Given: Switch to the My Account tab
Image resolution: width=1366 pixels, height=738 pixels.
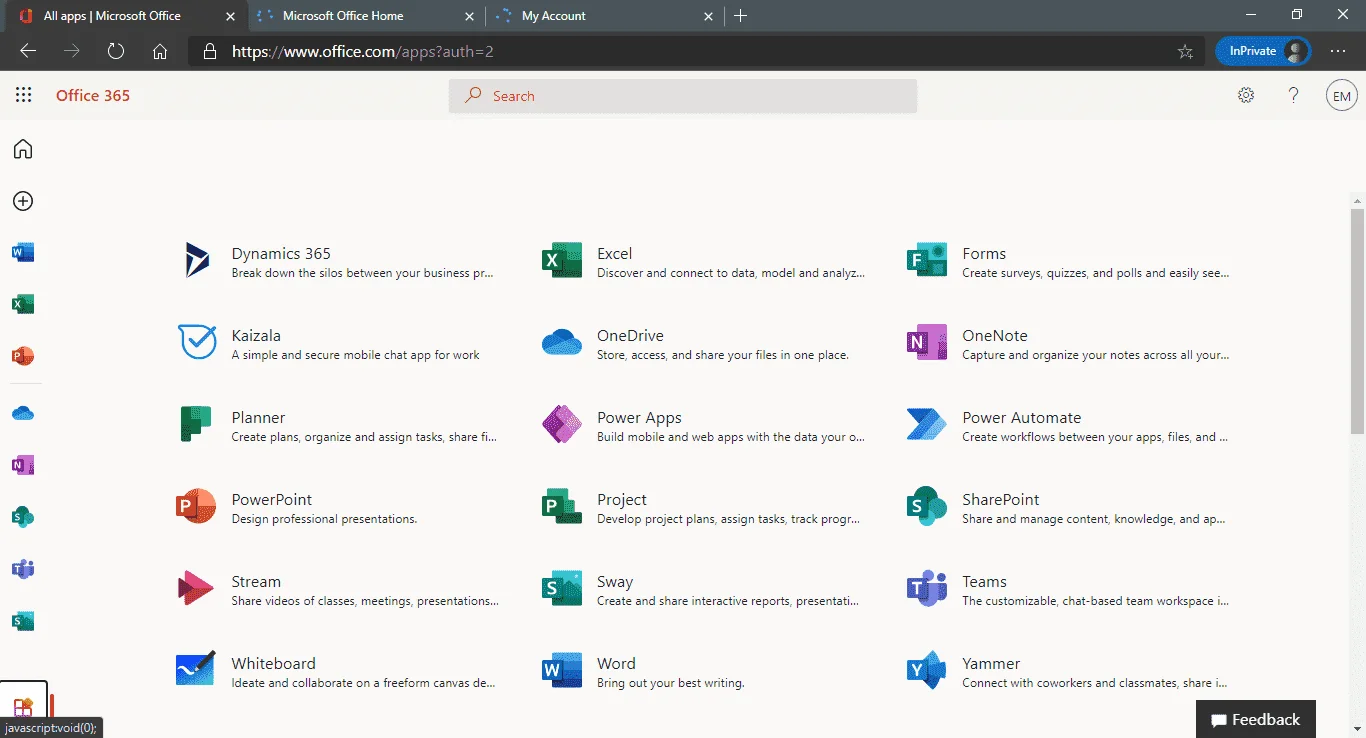Looking at the screenshot, I should click(604, 16).
